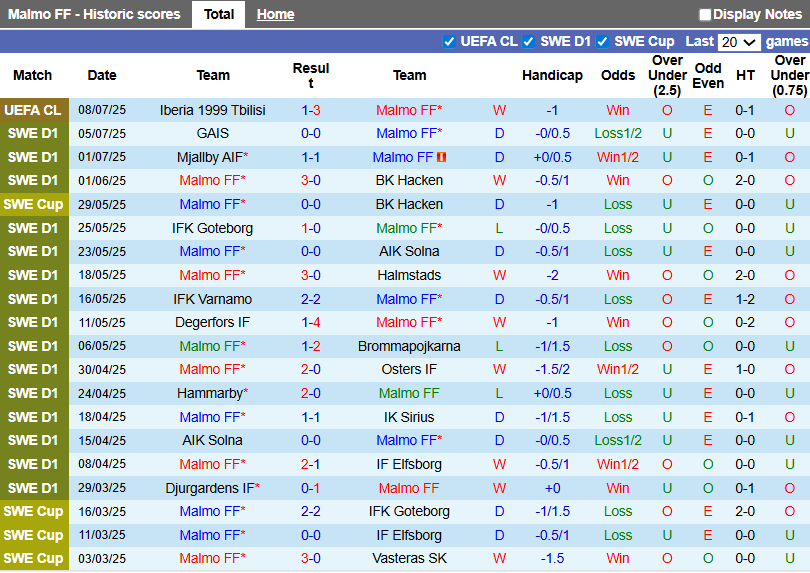810x573 pixels.
Task: Click the Win1/2 odds for Osters IF match
Action: tap(618, 369)
